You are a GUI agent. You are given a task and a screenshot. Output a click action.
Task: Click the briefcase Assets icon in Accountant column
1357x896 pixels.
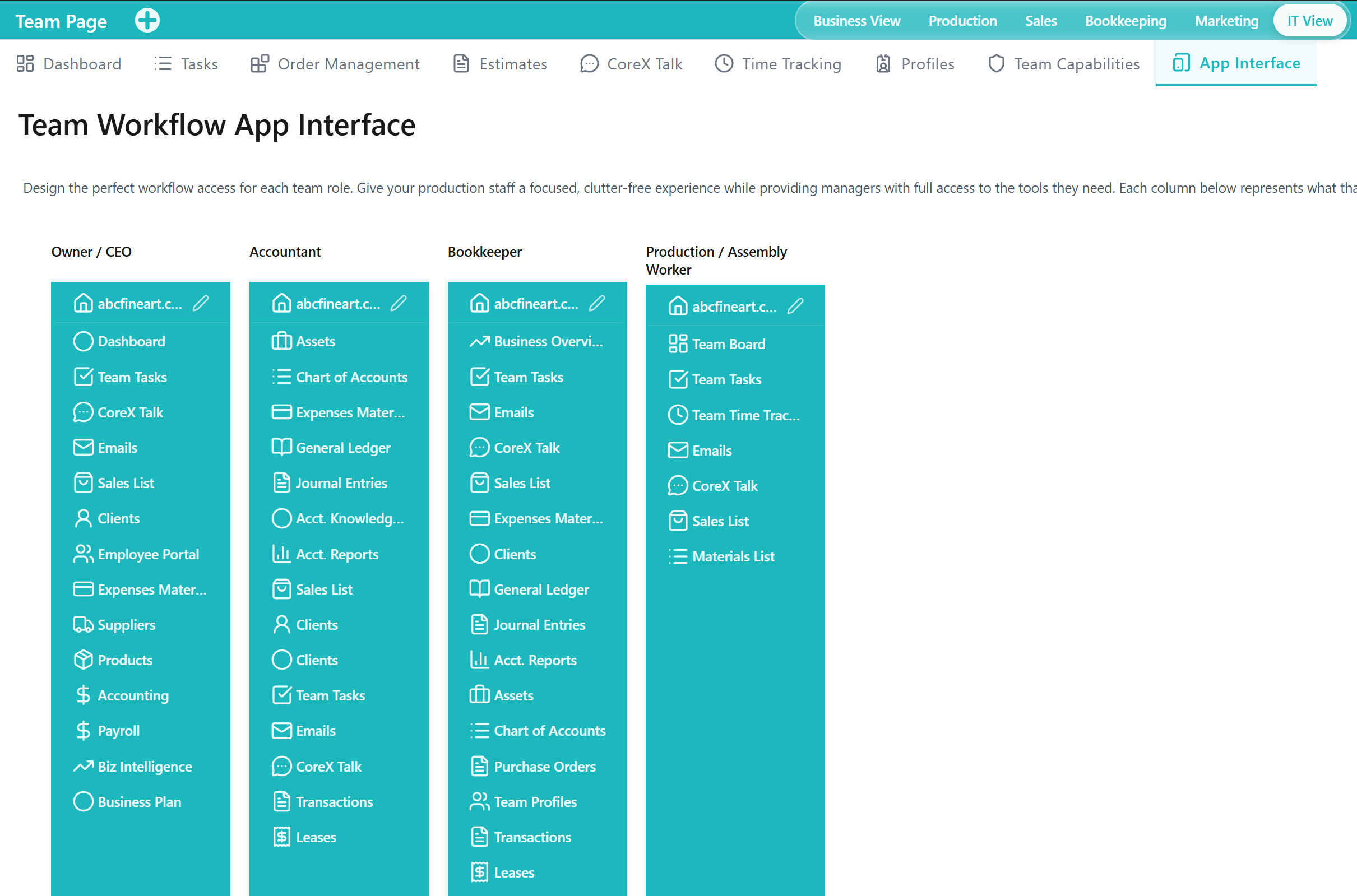coord(281,341)
